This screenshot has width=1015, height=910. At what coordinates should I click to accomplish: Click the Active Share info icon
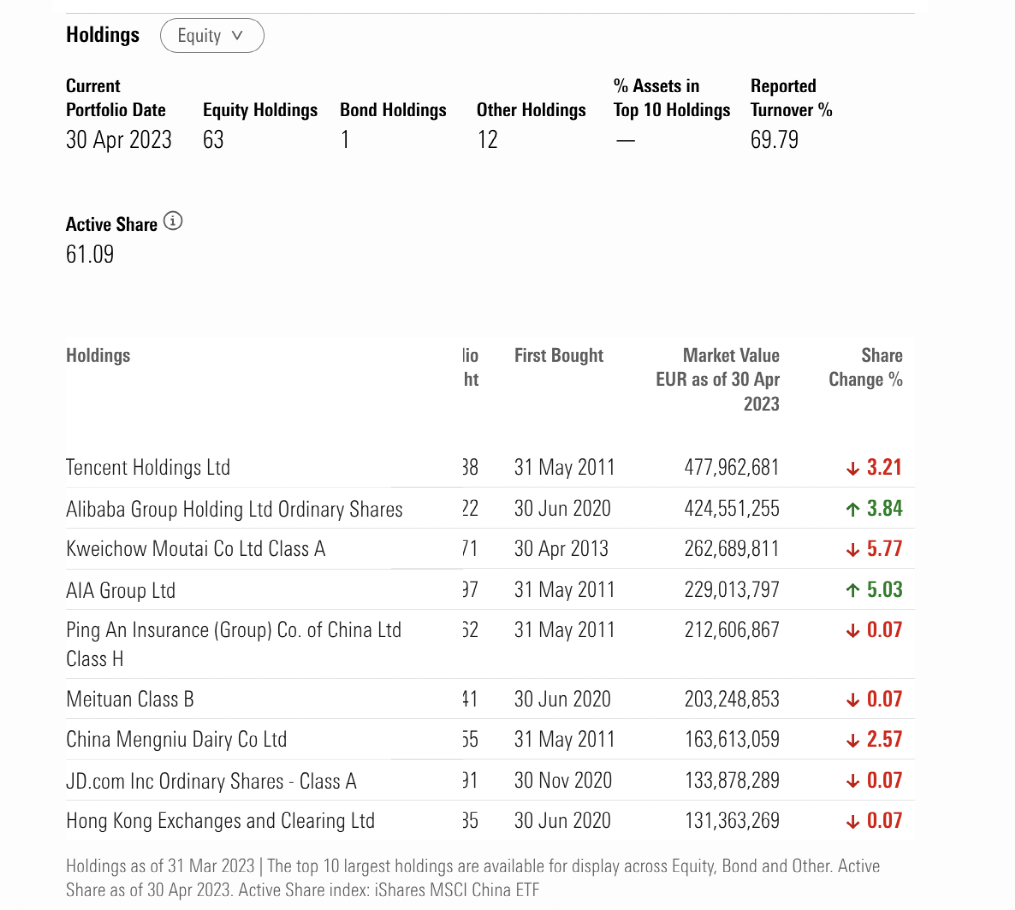[173, 222]
